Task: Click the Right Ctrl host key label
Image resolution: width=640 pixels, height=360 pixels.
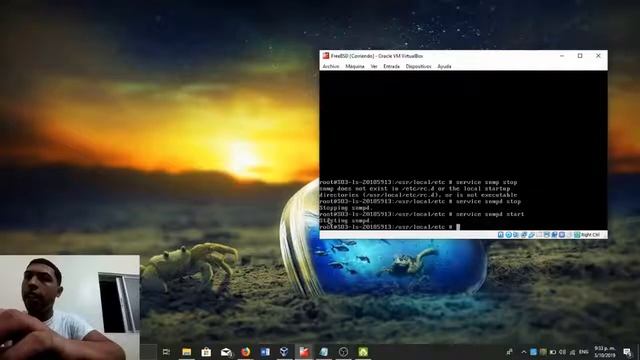Action: (x=590, y=235)
